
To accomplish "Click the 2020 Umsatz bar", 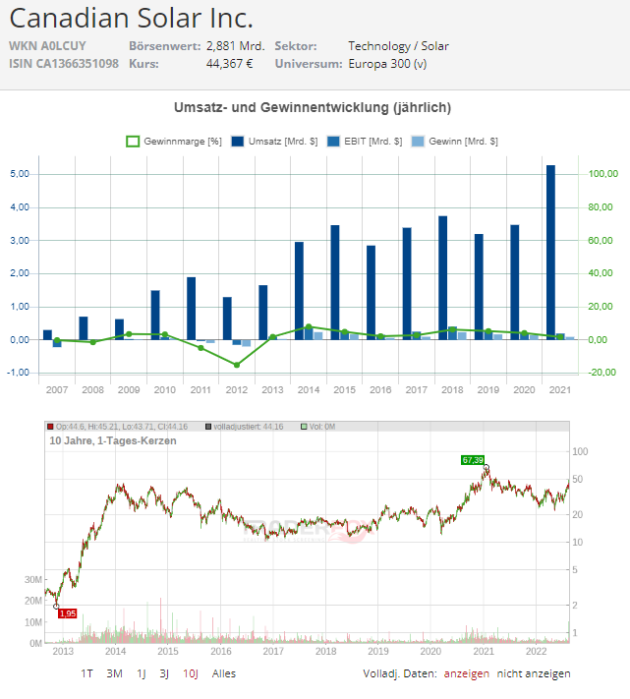I will click(515, 282).
